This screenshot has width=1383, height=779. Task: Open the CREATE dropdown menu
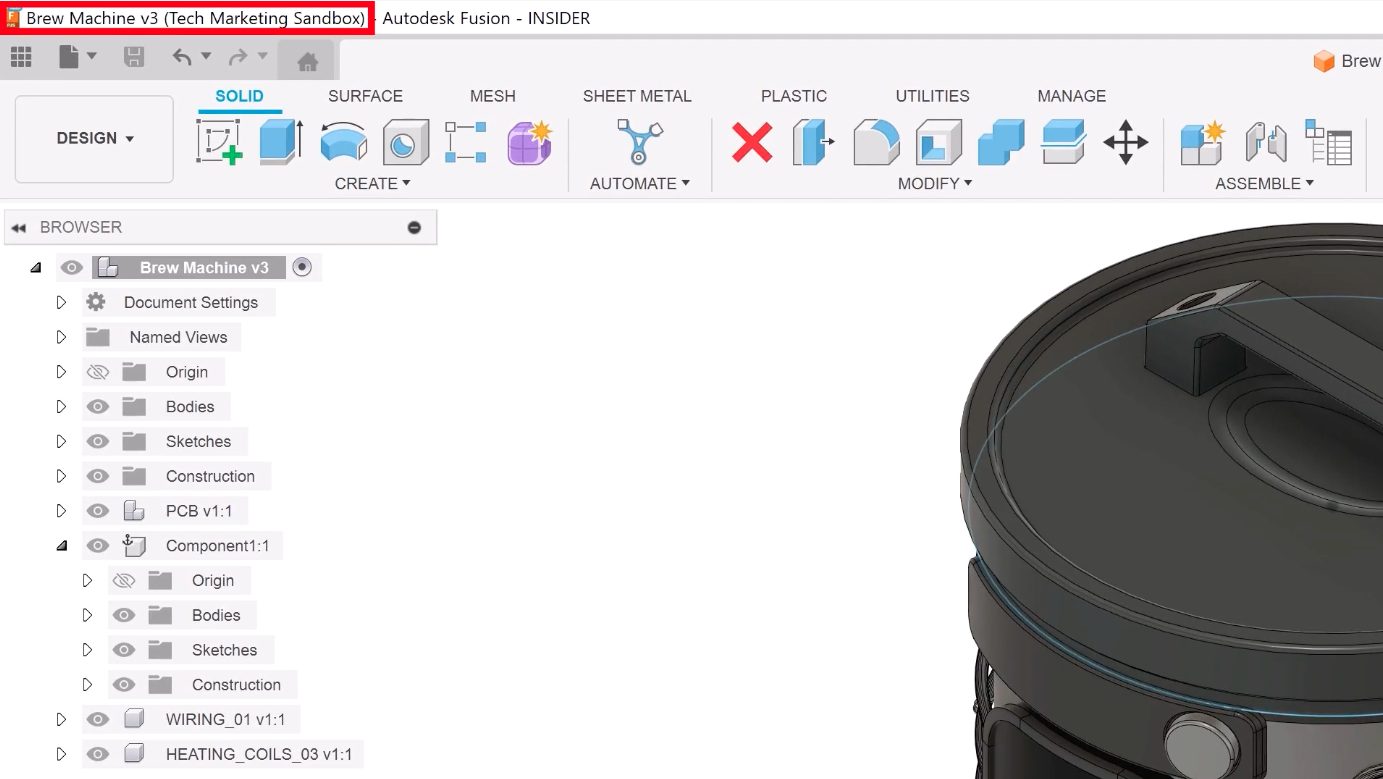(x=372, y=183)
